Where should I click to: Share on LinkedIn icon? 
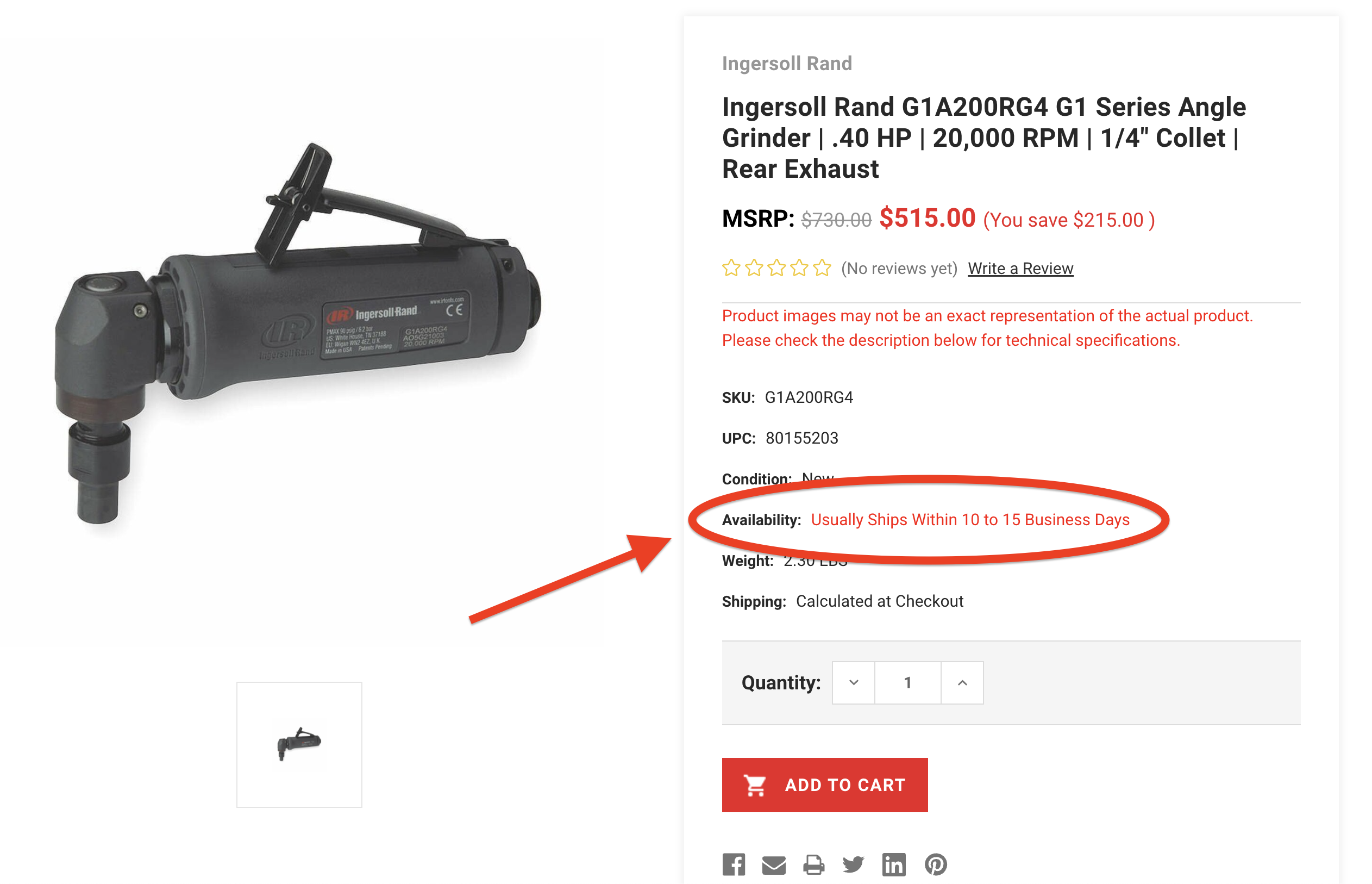coord(893,864)
